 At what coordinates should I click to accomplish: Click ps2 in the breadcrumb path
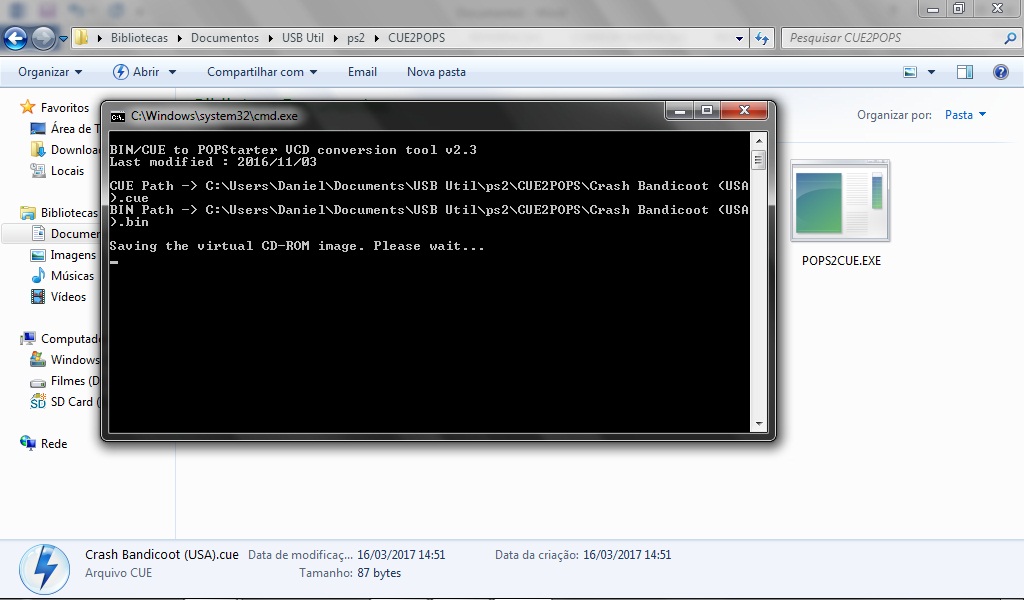tap(356, 38)
